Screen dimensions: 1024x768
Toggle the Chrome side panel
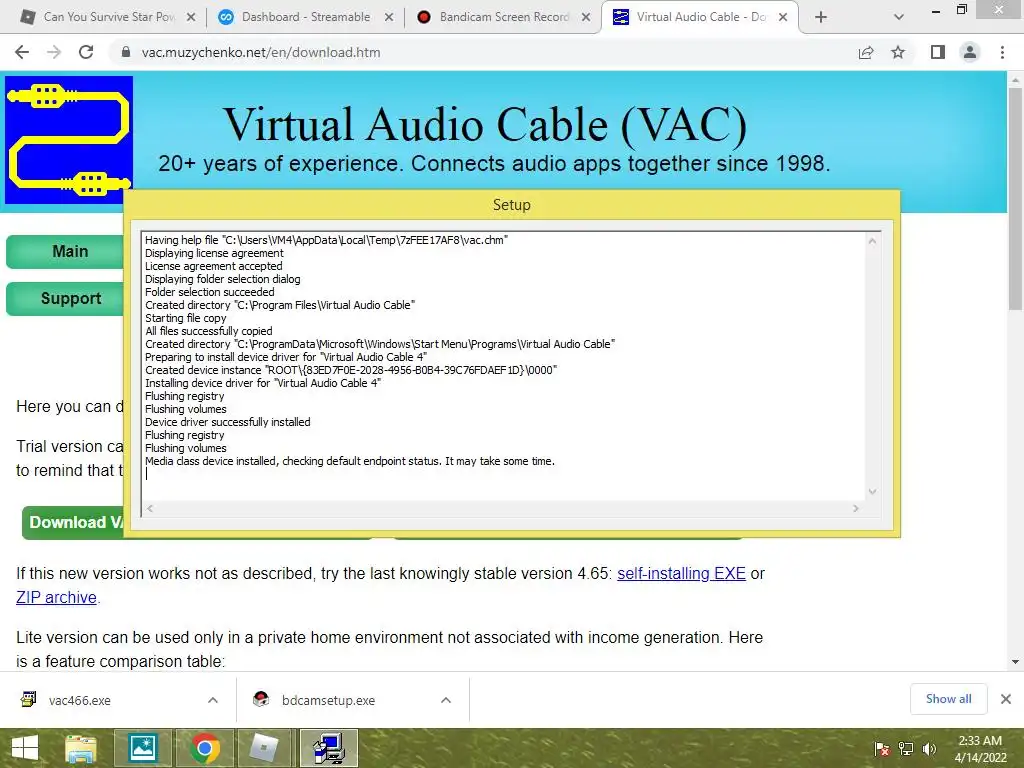click(x=938, y=52)
